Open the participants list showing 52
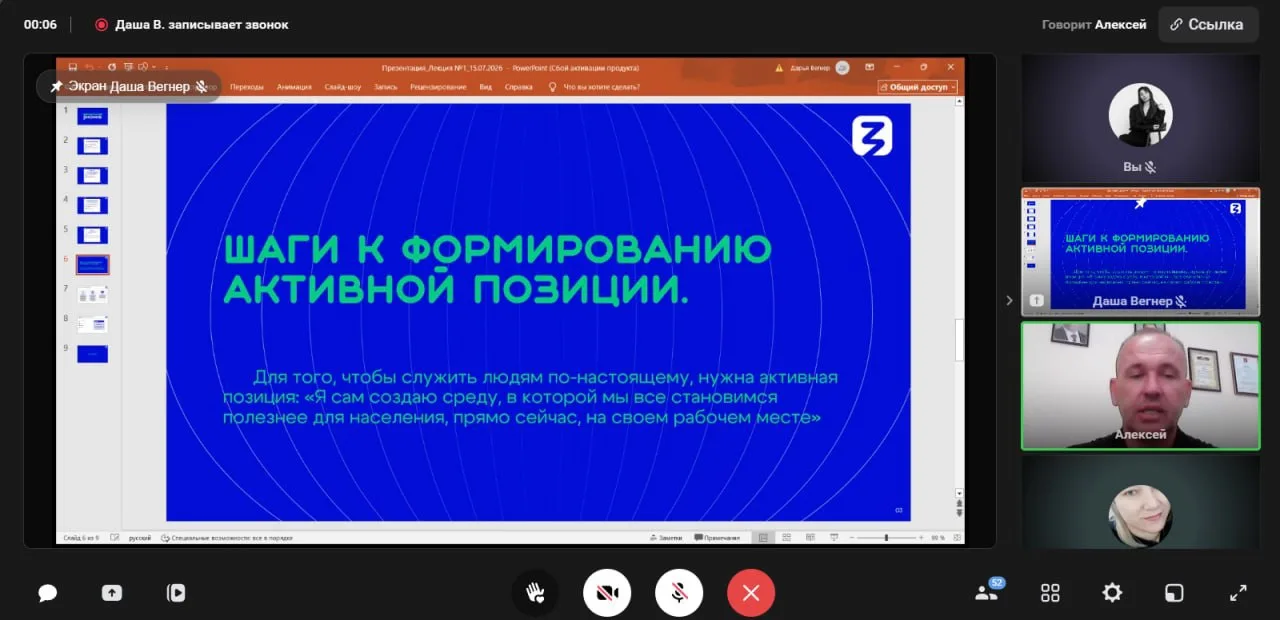 tap(988, 591)
